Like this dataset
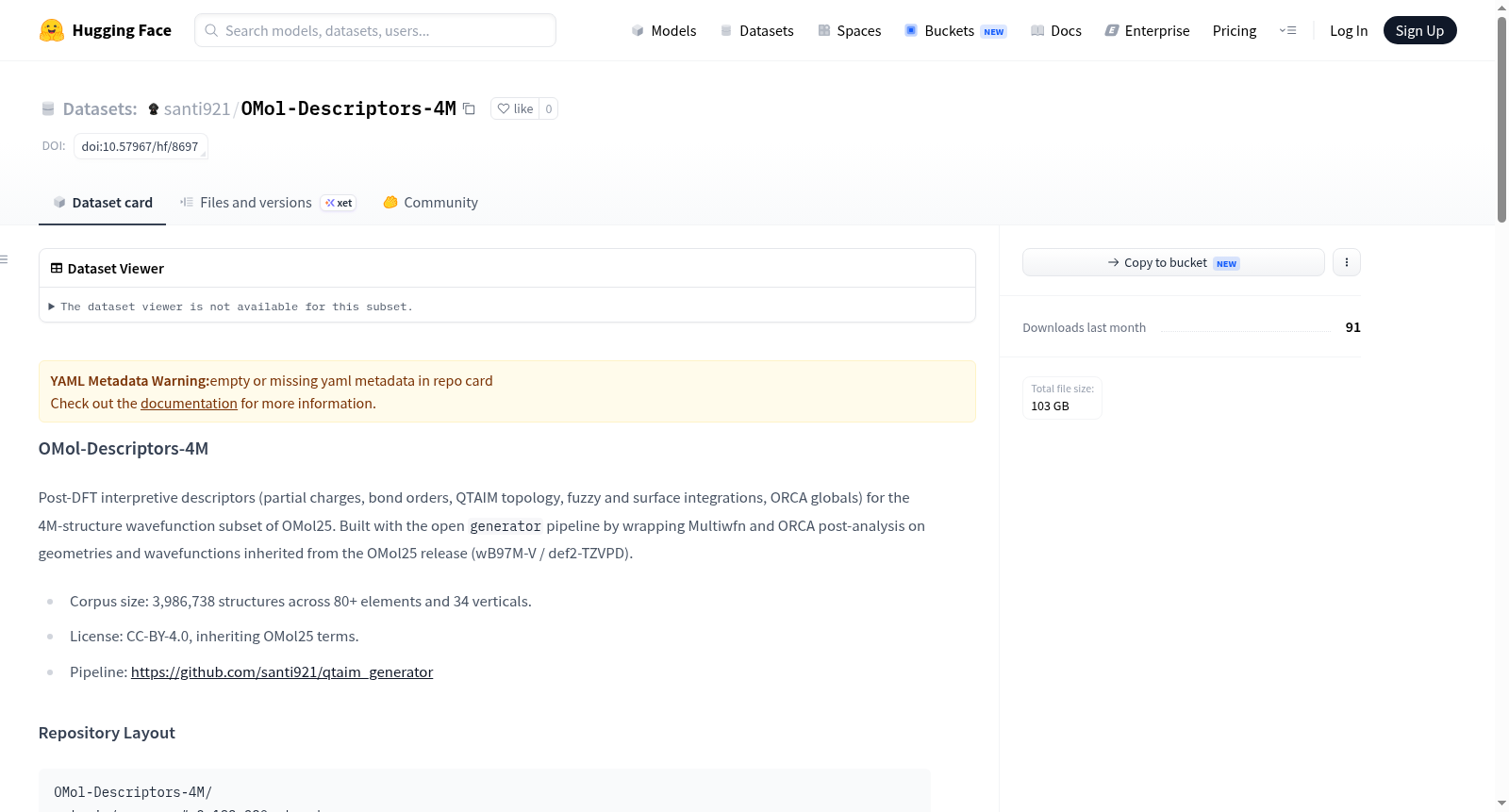Screen dimensions: 1509x812 click(x=515, y=108)
